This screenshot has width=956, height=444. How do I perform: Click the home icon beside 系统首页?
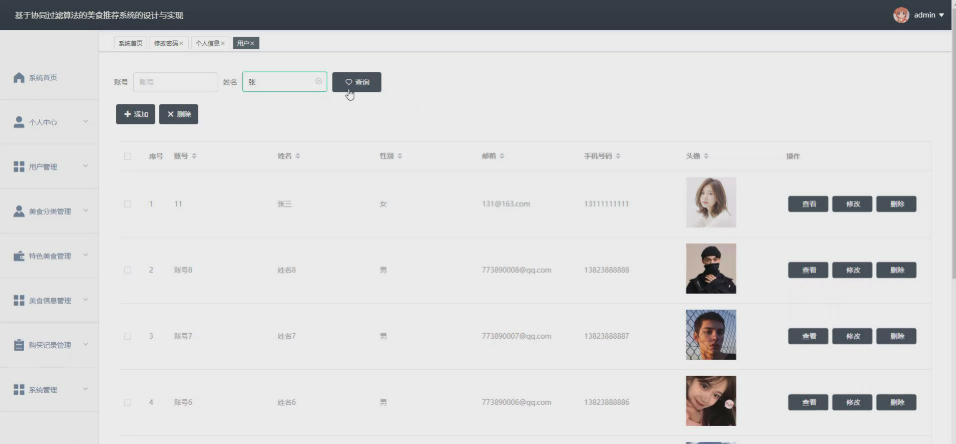[x=19, y=77]
